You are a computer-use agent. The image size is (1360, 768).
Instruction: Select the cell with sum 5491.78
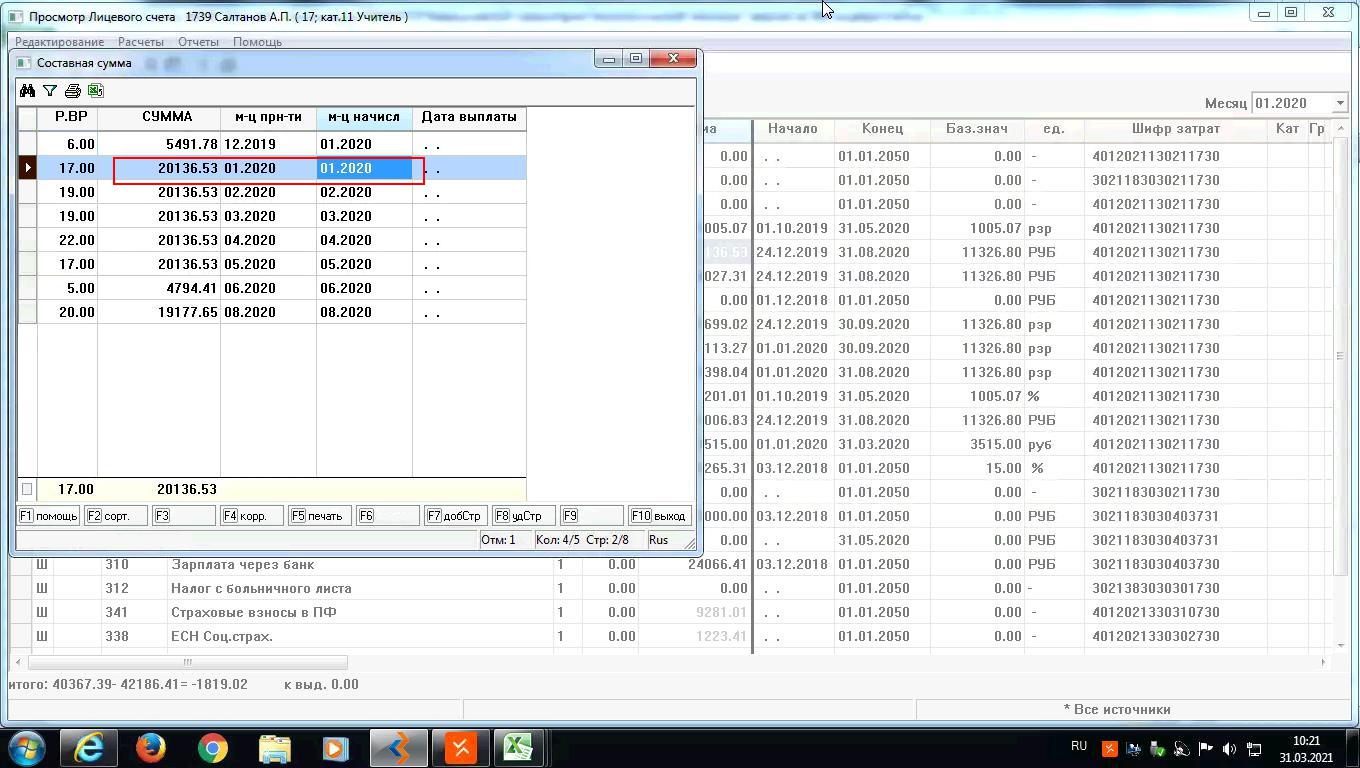point(159,144)
